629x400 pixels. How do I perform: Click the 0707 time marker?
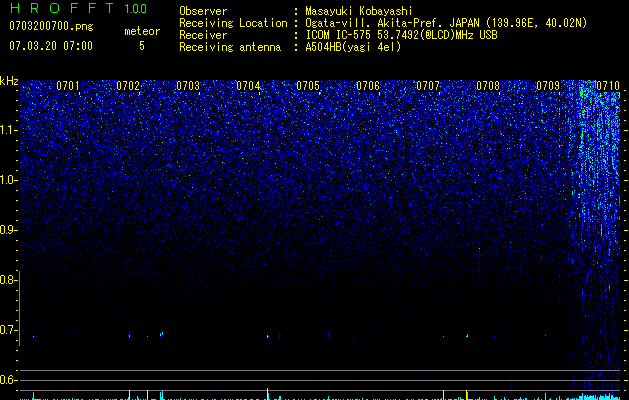[x=428, y=86]
